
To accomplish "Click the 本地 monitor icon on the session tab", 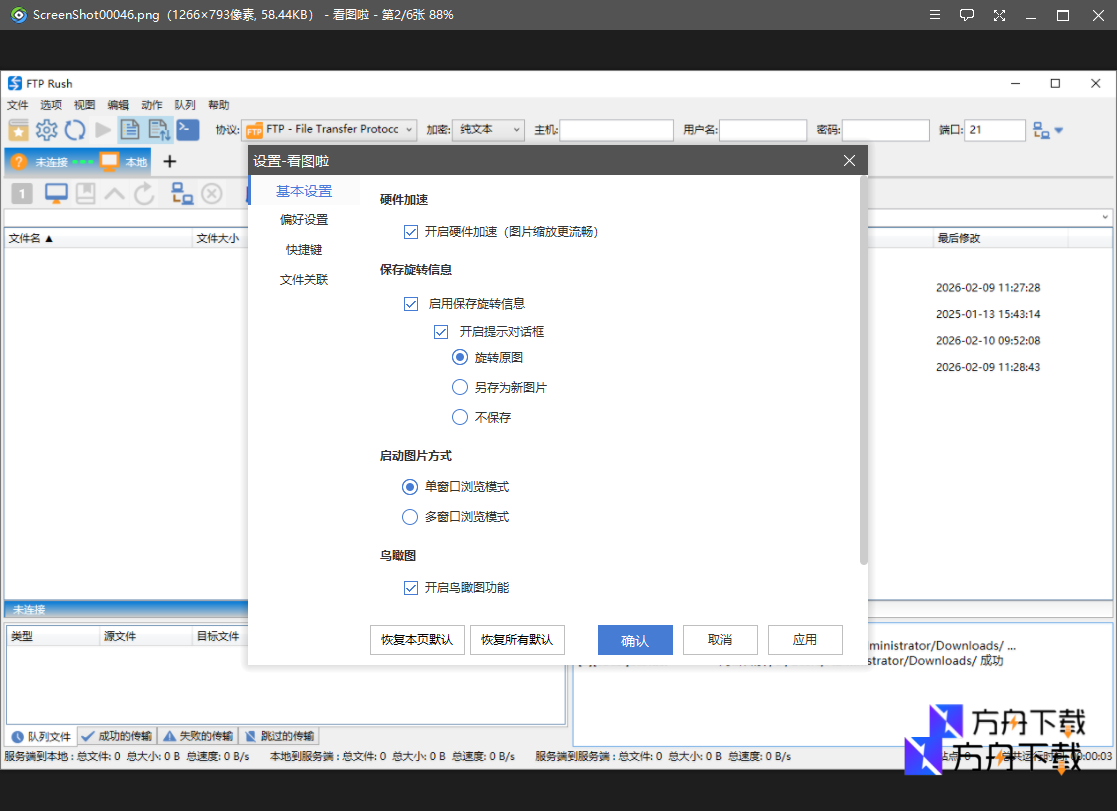I will pyautogui.click(x=110, y=161).
